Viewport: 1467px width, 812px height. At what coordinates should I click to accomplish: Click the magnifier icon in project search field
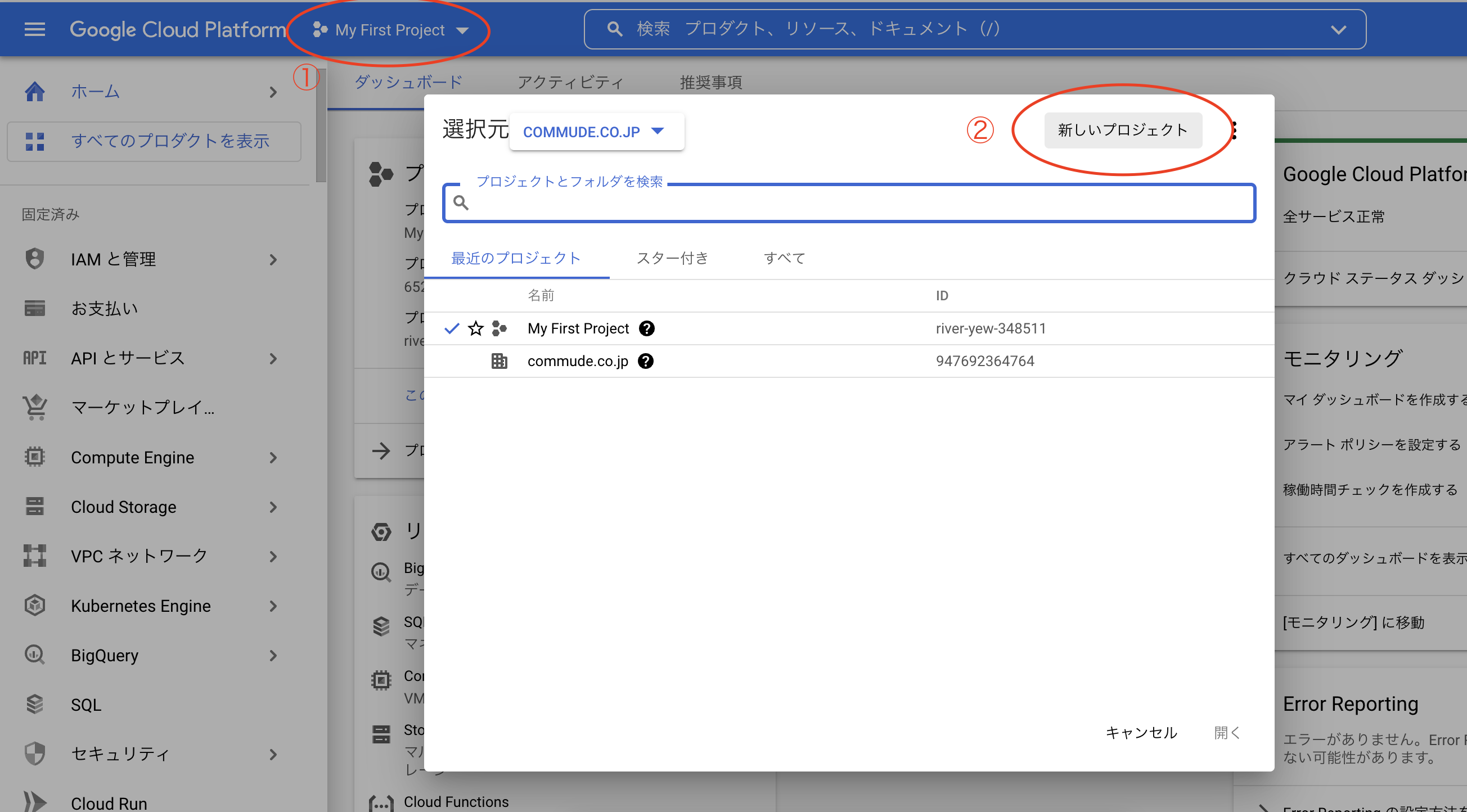[461, 202]
